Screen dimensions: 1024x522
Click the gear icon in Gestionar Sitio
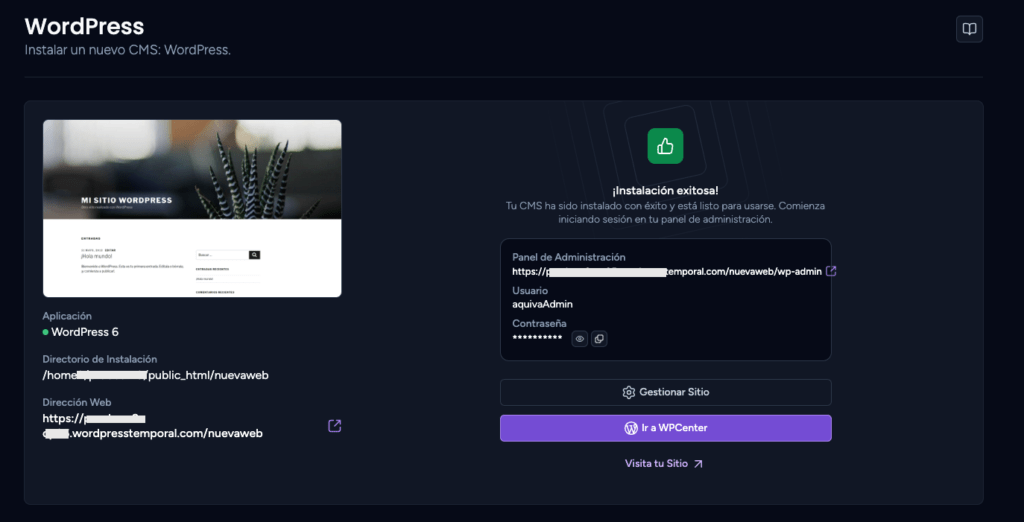tap(628, 393)
